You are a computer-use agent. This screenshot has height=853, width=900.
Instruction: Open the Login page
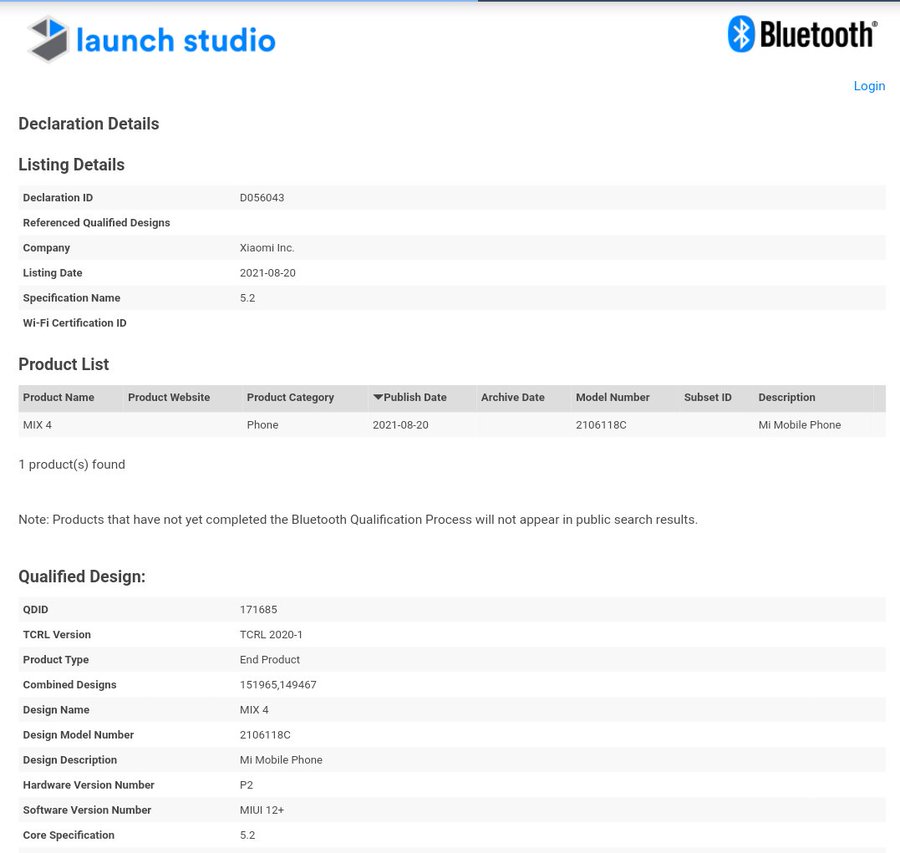point(868,86)
